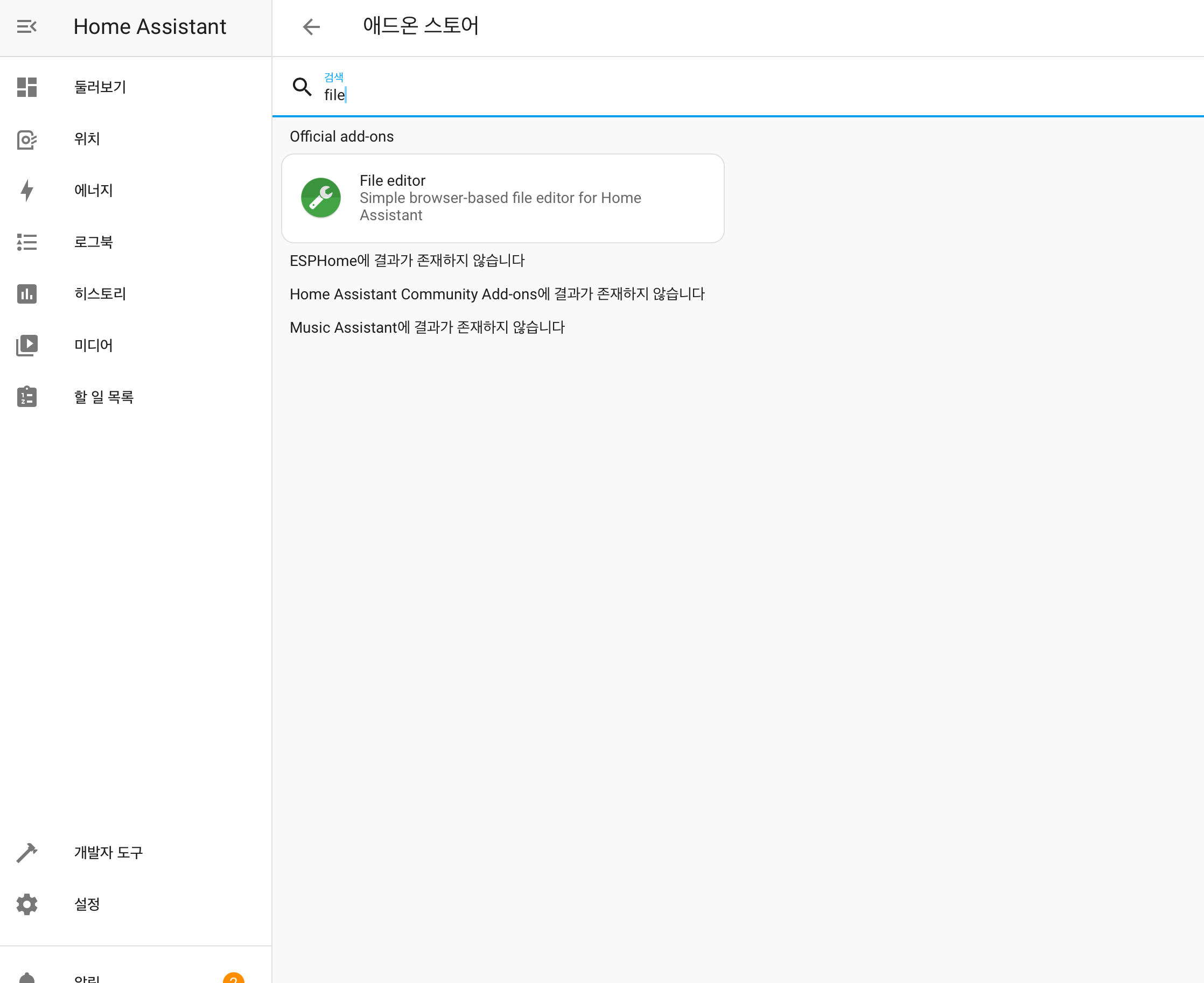Open 에너지 in the sidebar
The height and width of the screenshot is (983, 1204).
[136, 190]
